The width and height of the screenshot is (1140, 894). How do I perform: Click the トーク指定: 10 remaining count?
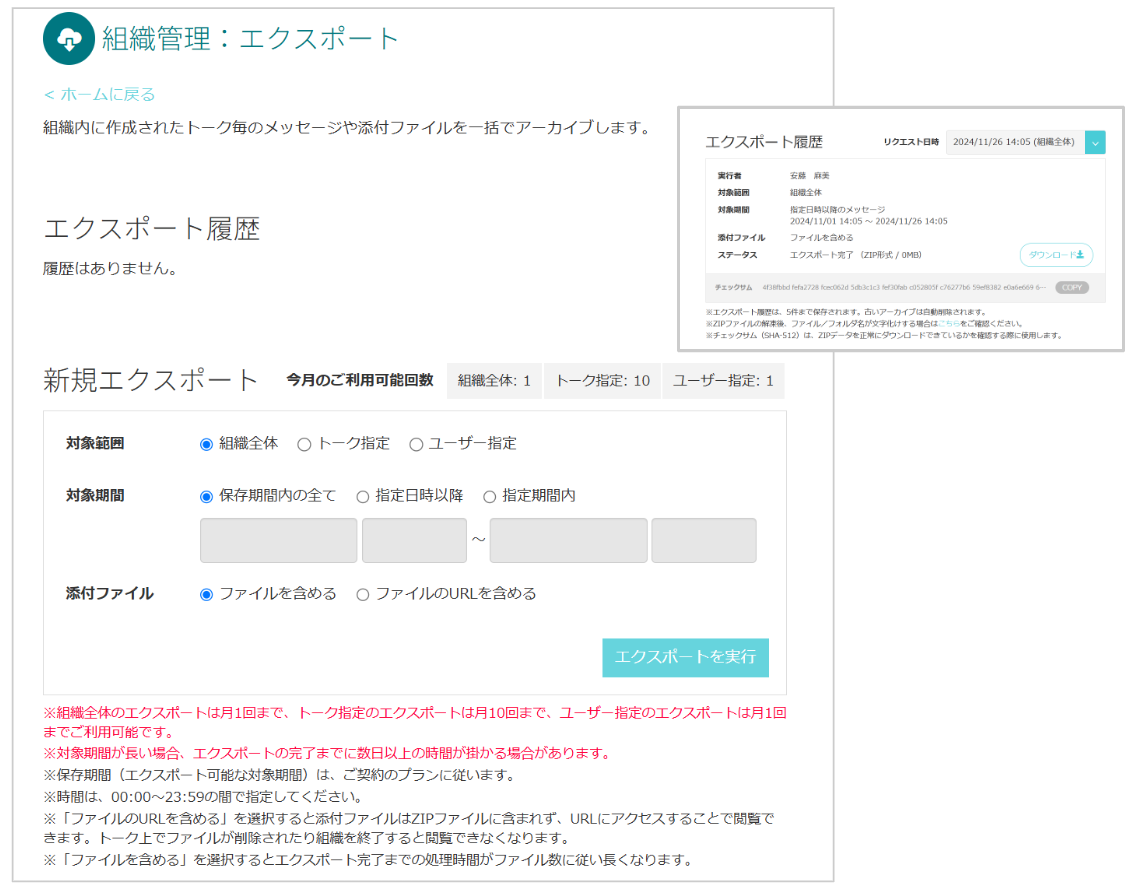(603, 381)
